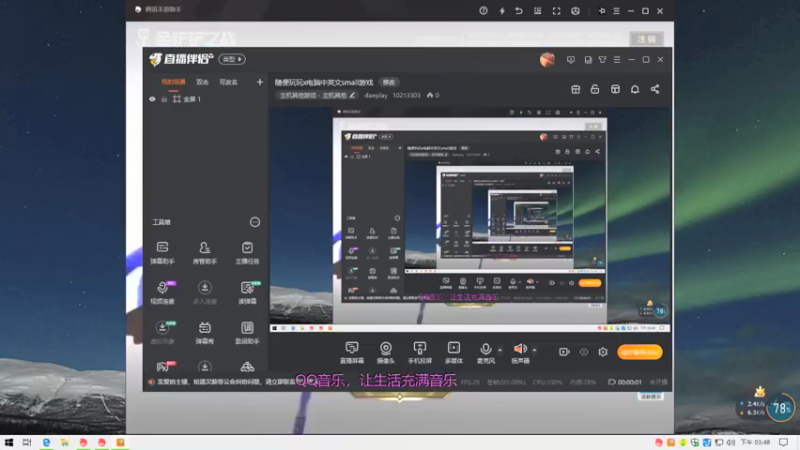Click the fullscreen icon in emulator window

(x=557, y=11)
